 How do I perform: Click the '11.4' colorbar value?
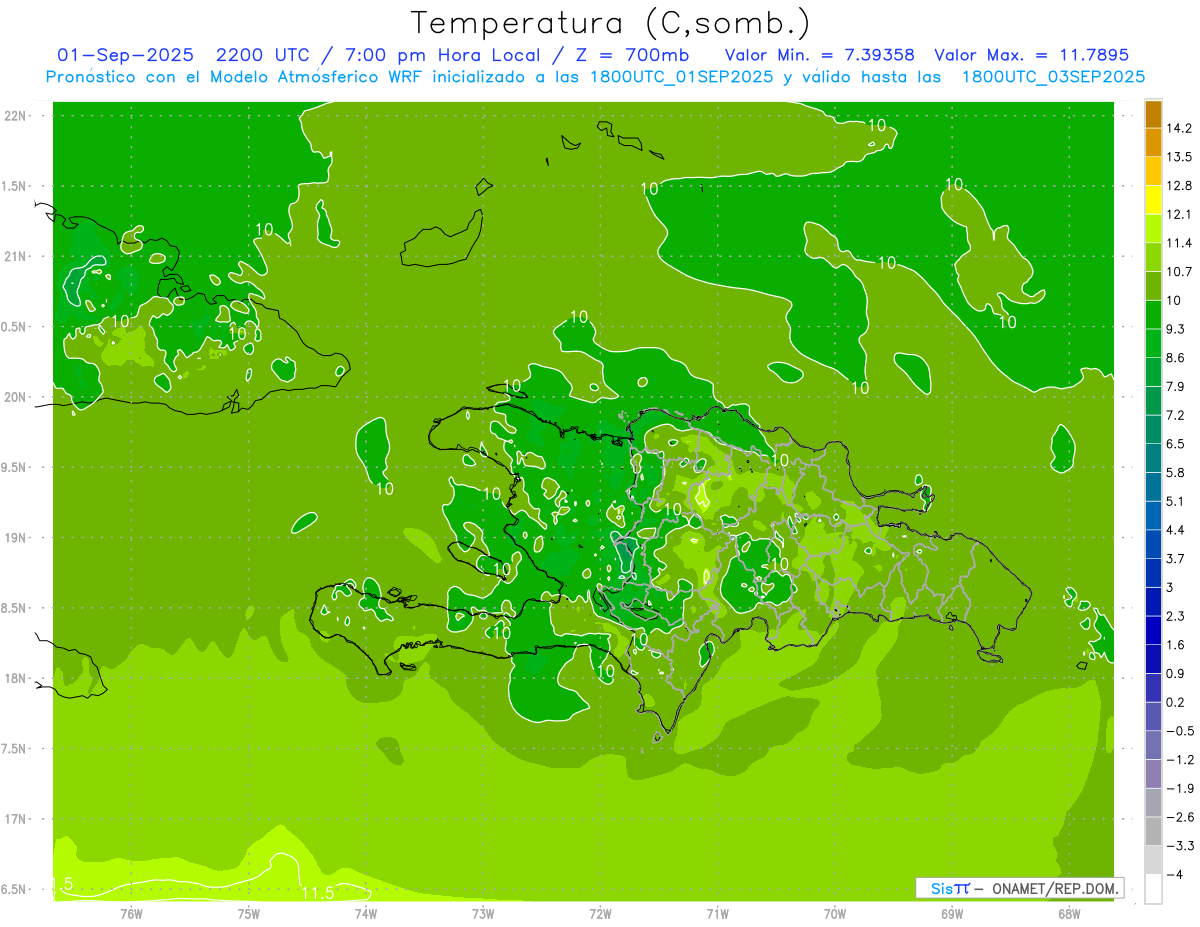pyautogui.click(x=1180, y=243)
